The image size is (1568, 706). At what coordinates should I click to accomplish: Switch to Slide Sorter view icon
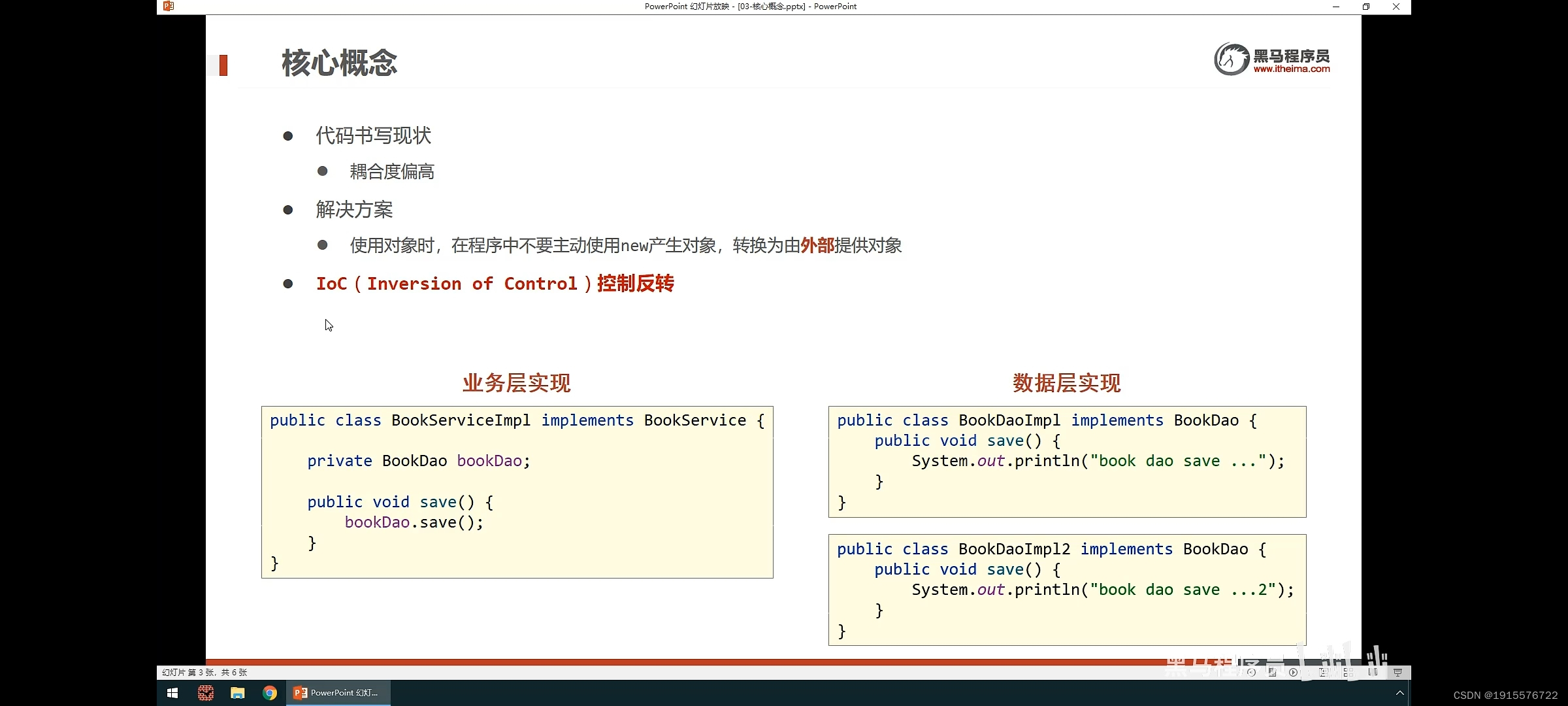(x=1348, y=672)
